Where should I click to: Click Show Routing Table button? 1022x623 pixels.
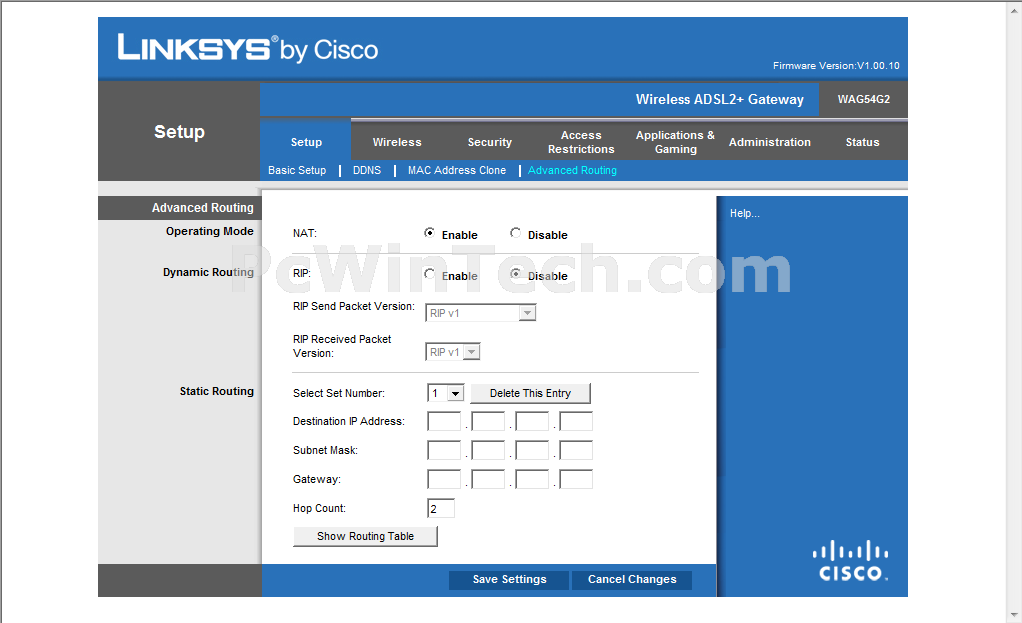click(366, 536)
